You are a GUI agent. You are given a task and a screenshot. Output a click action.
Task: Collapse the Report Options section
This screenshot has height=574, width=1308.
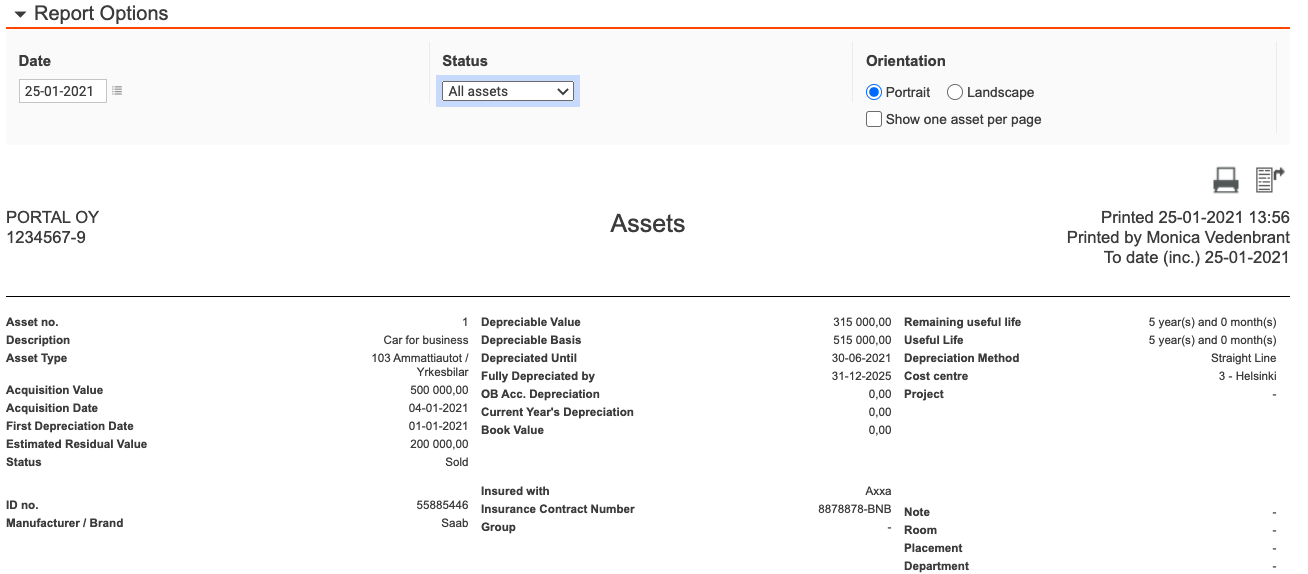click(20, 14)
